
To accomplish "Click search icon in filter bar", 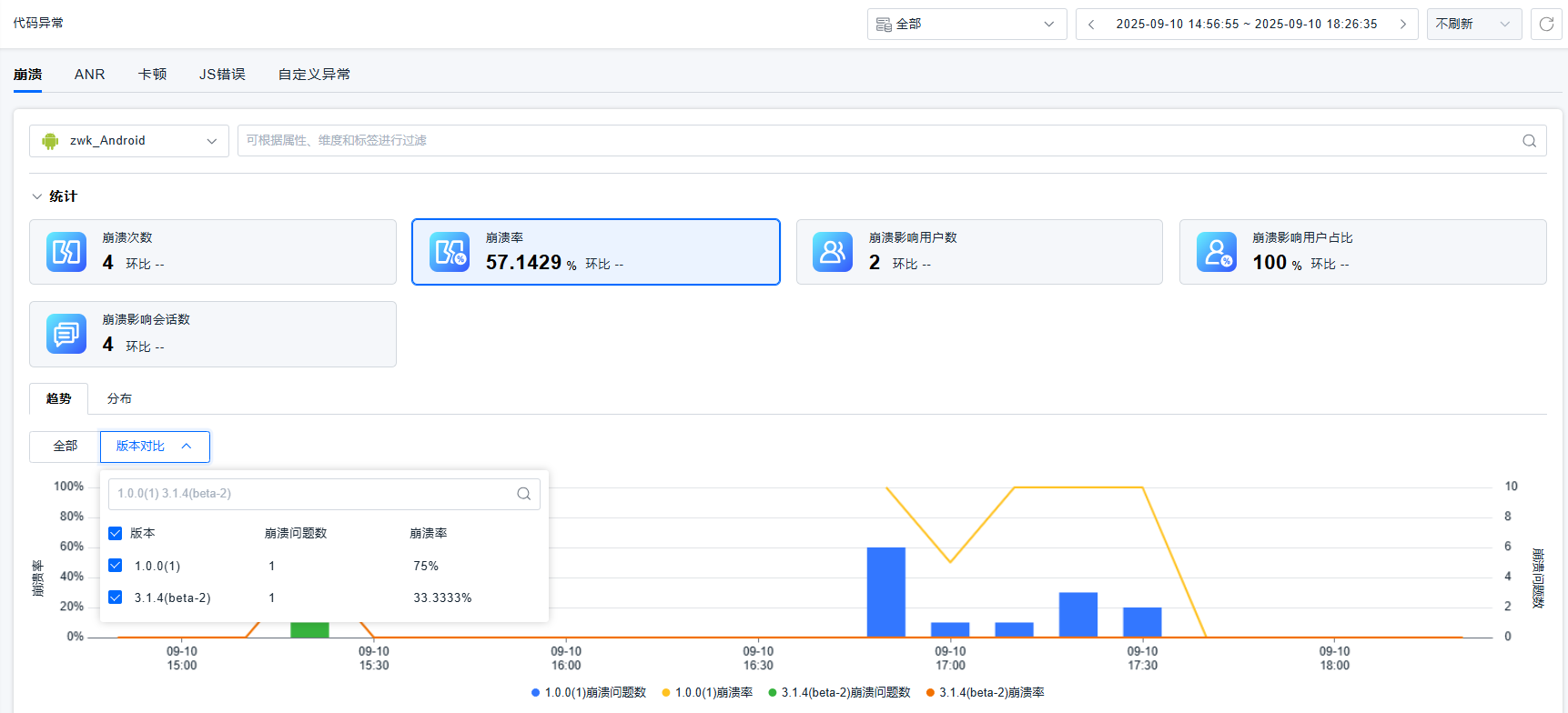I will tap(1529, 141).
